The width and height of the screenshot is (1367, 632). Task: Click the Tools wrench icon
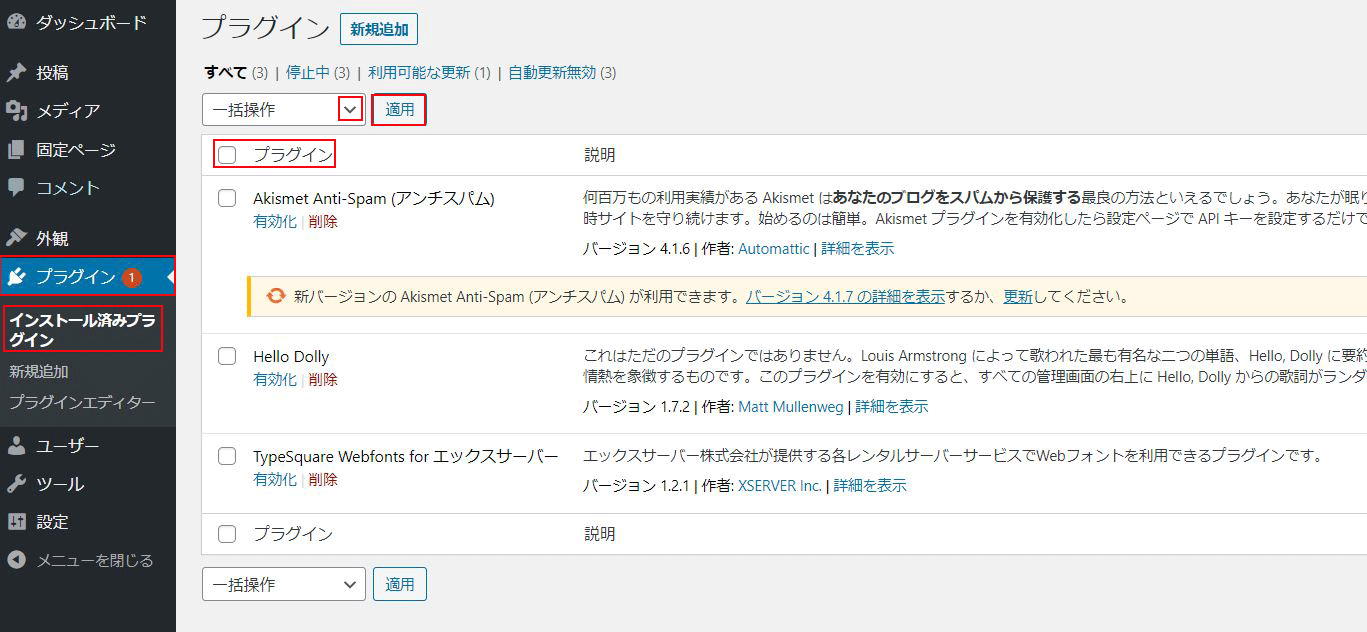[16, 484]
